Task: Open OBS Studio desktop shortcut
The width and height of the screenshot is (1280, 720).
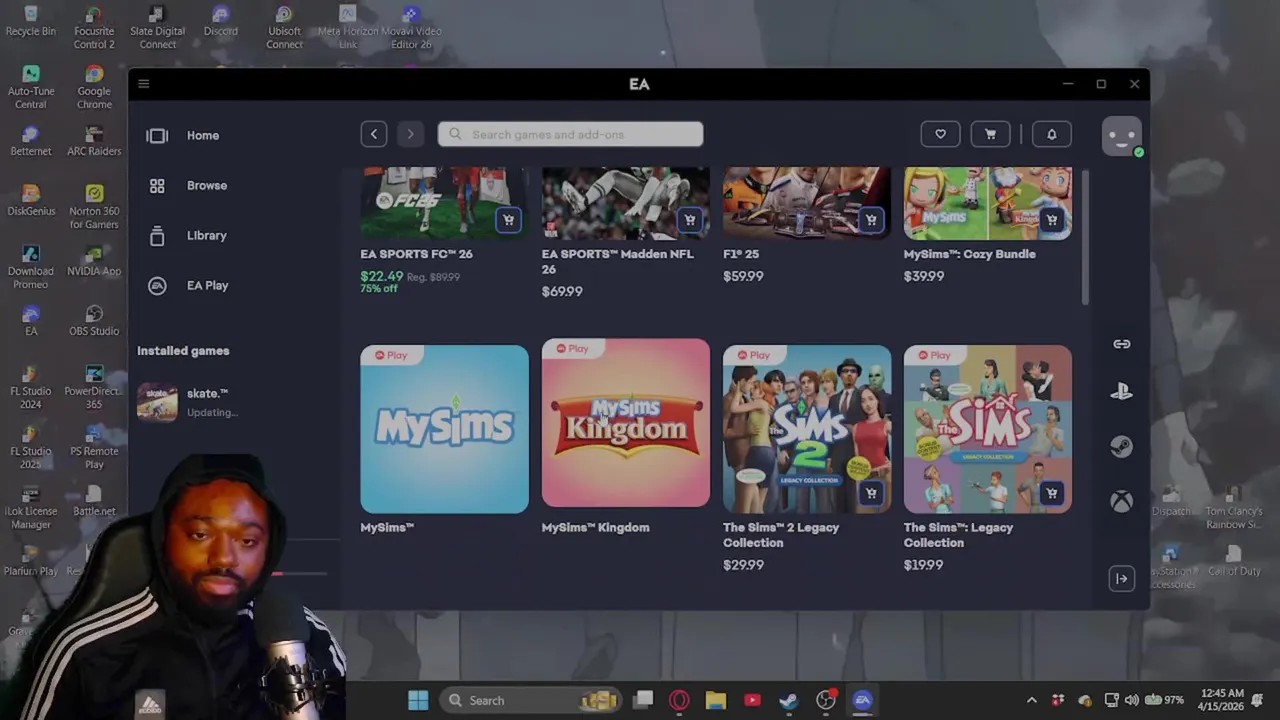Action: 94,321
